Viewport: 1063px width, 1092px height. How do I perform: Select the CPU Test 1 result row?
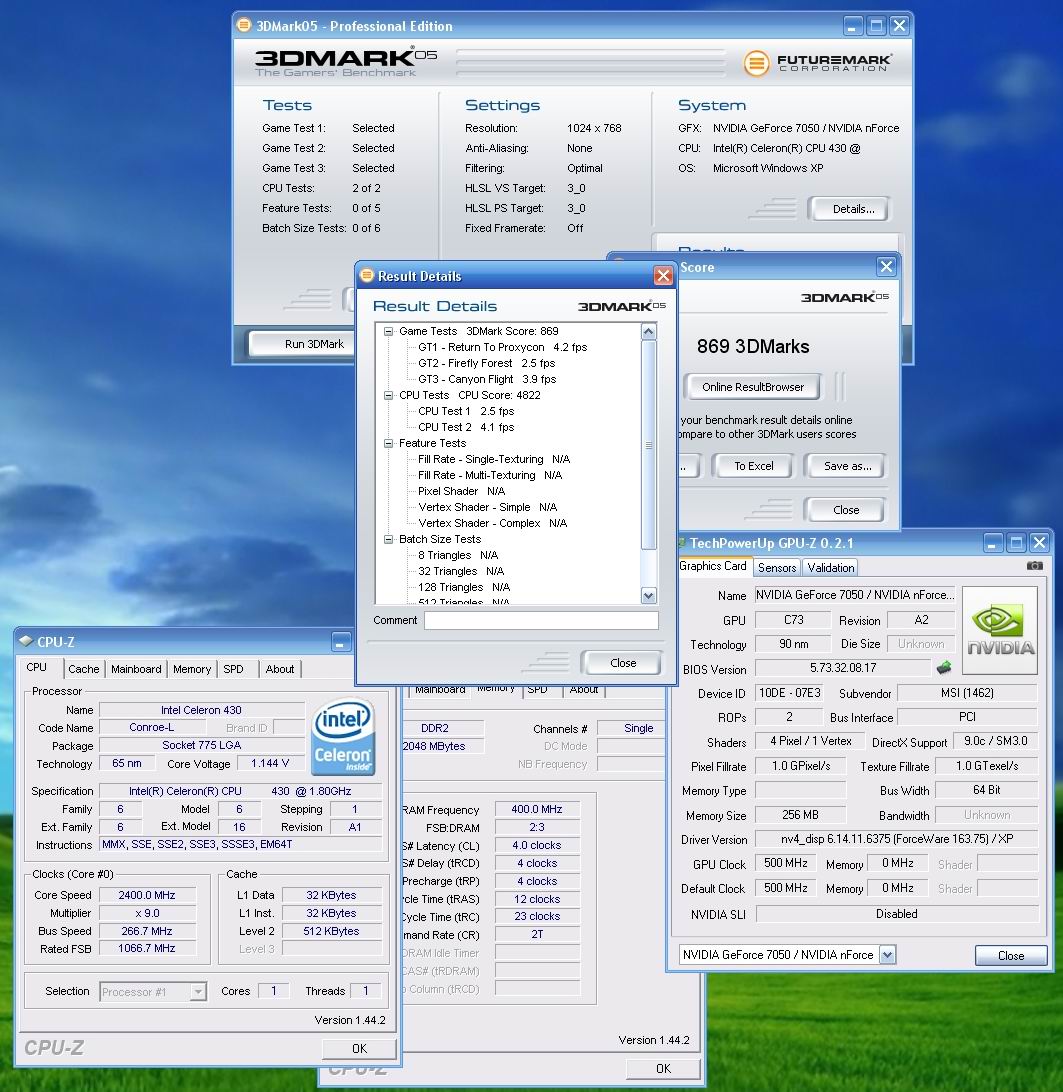click(x=466, y=412)
